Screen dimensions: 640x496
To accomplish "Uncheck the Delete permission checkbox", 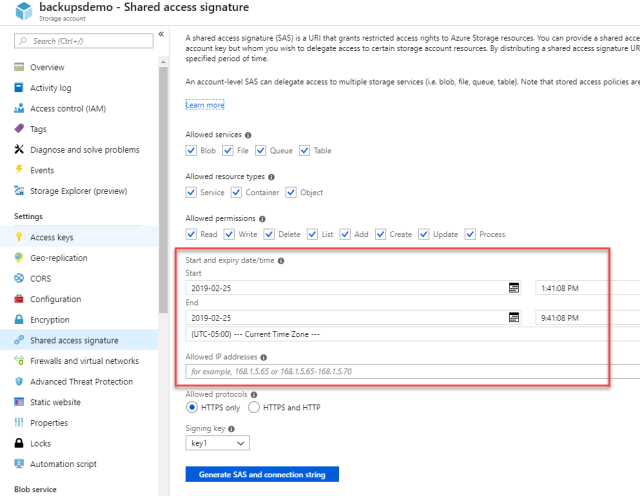I will pyautogui.click(x=268, y=234).
